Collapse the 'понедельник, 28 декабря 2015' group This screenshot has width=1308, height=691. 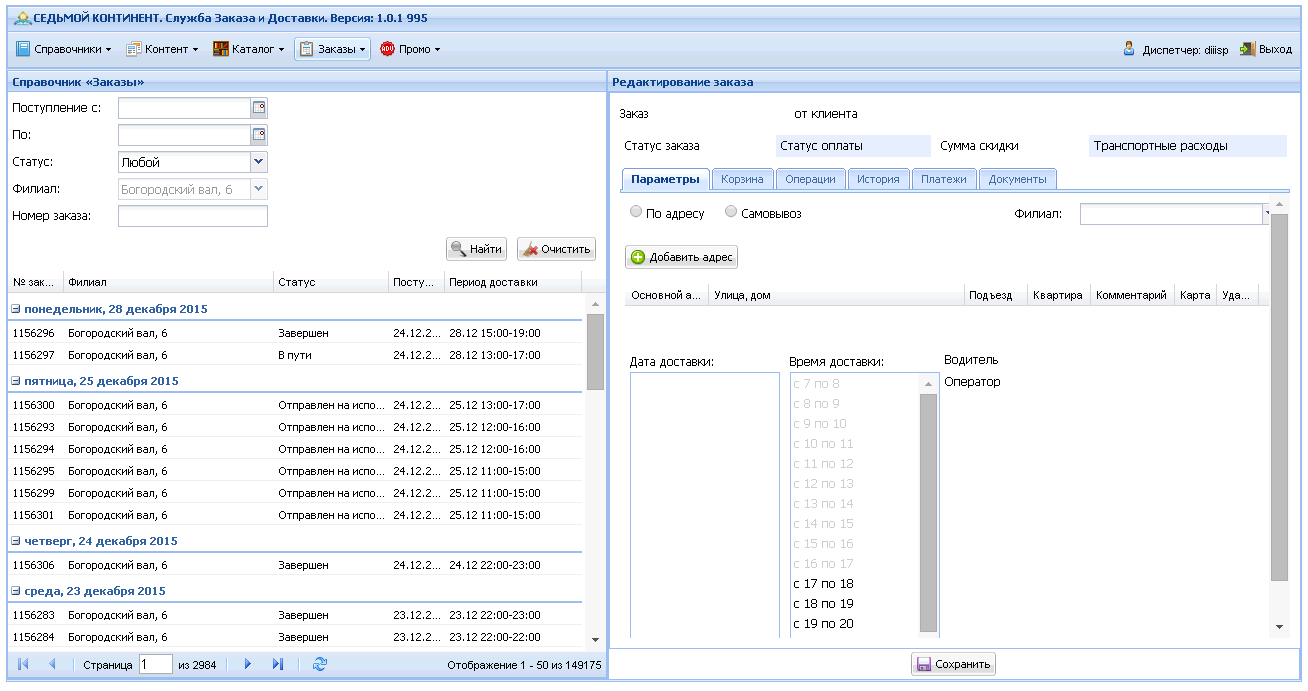point(16,309)
